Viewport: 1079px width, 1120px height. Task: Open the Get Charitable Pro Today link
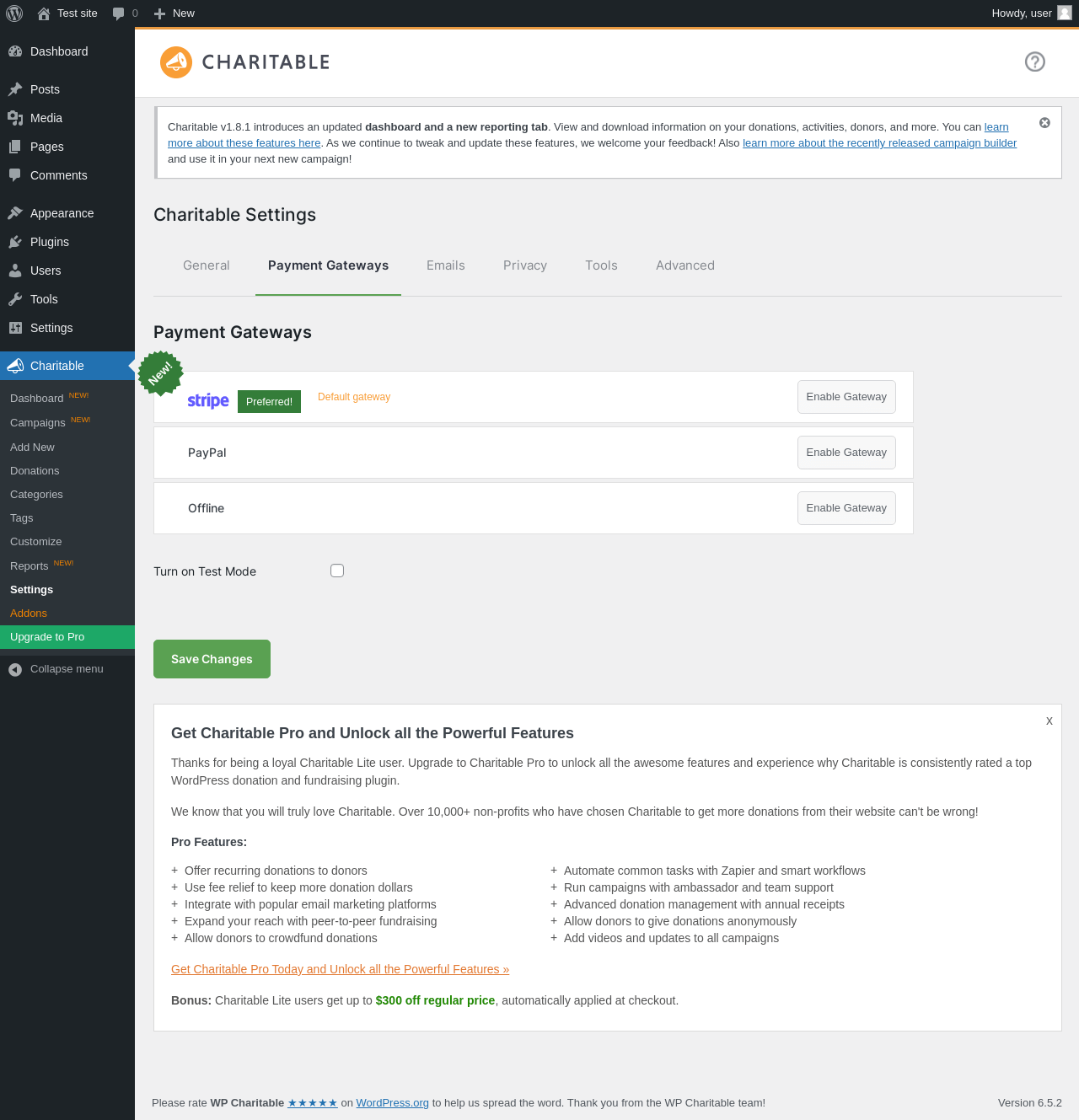(x=340, y=969)
